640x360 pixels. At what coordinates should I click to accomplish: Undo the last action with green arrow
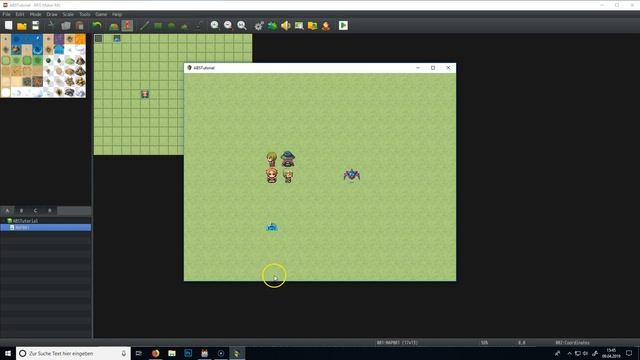tap(97, 25)
